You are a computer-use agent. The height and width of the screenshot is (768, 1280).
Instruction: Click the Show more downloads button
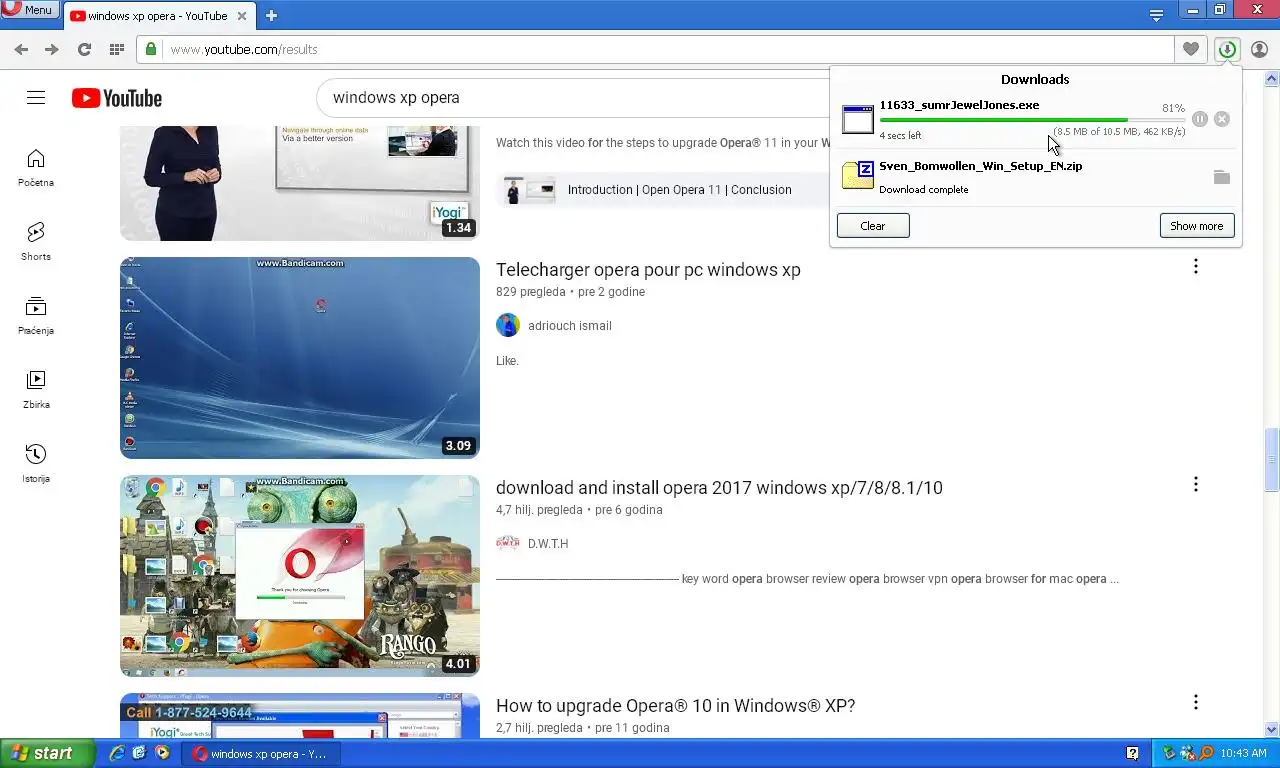coord(1197,226)
